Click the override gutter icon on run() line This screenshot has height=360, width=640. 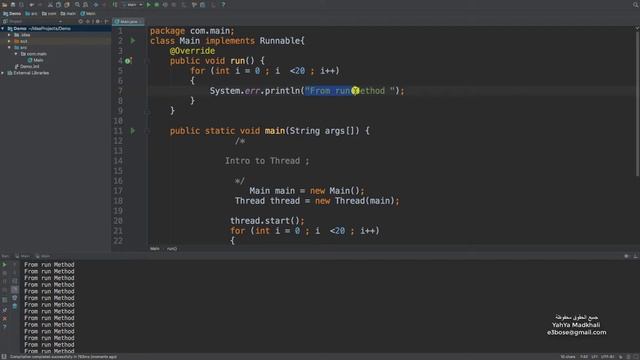[128, 61]
